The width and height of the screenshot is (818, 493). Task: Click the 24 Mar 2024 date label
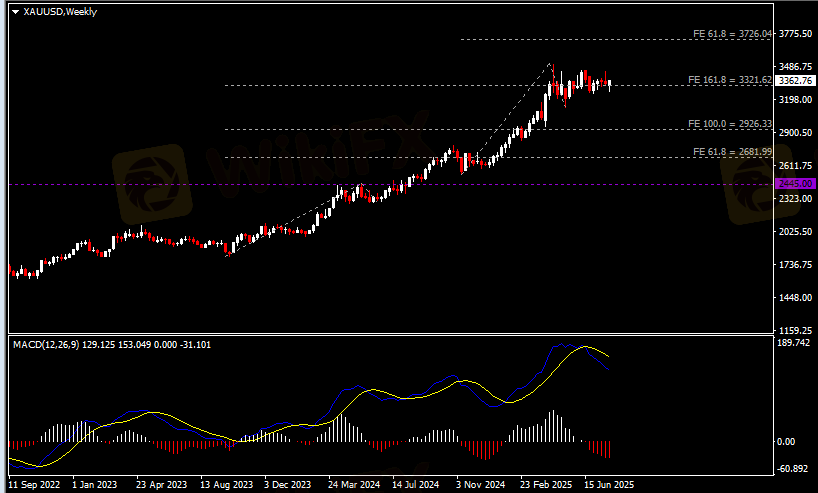click(x=354, y=485)
